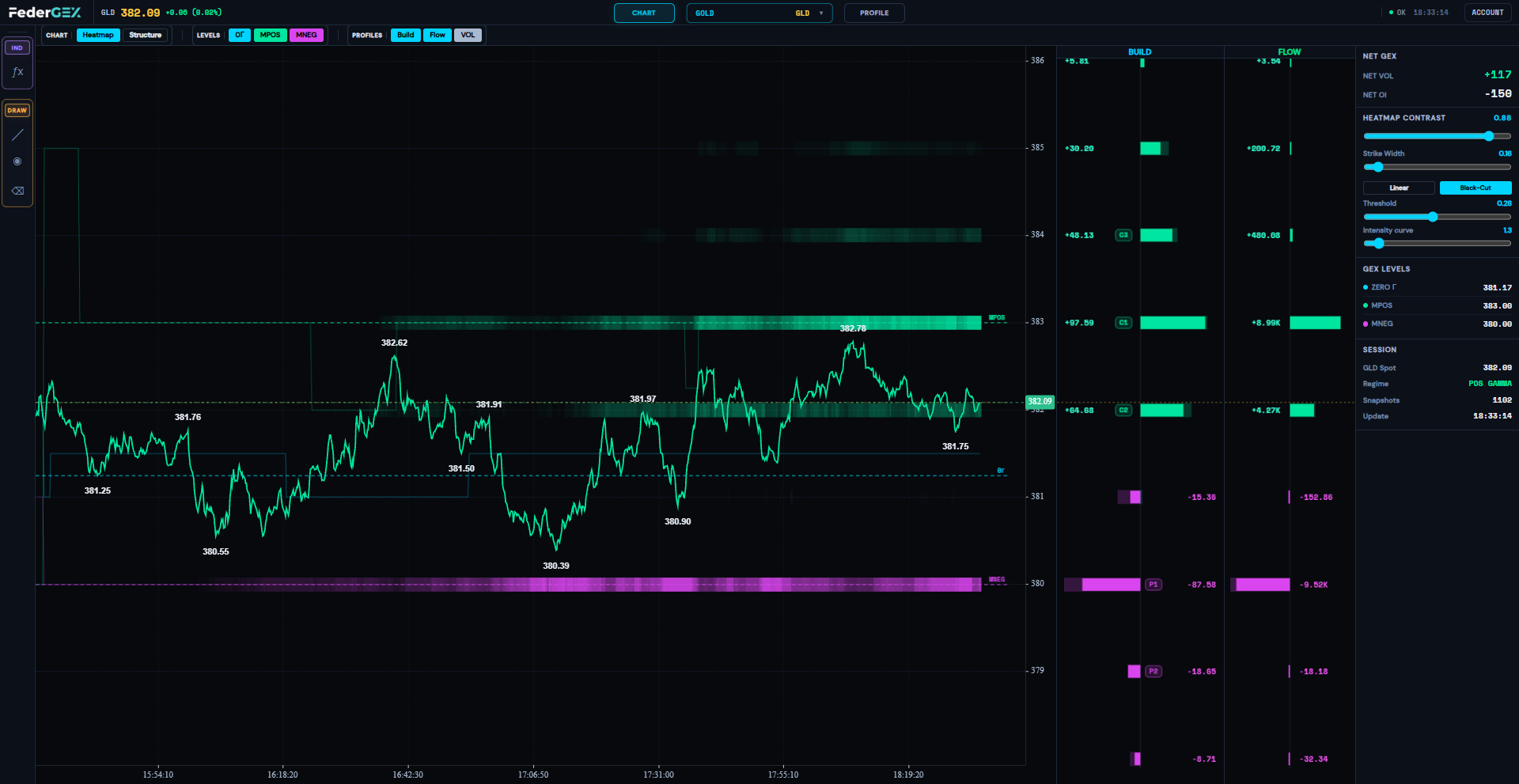Select the circular point marker tool
This screenshot has height=784, width=1519.
(x=17, y=161)
